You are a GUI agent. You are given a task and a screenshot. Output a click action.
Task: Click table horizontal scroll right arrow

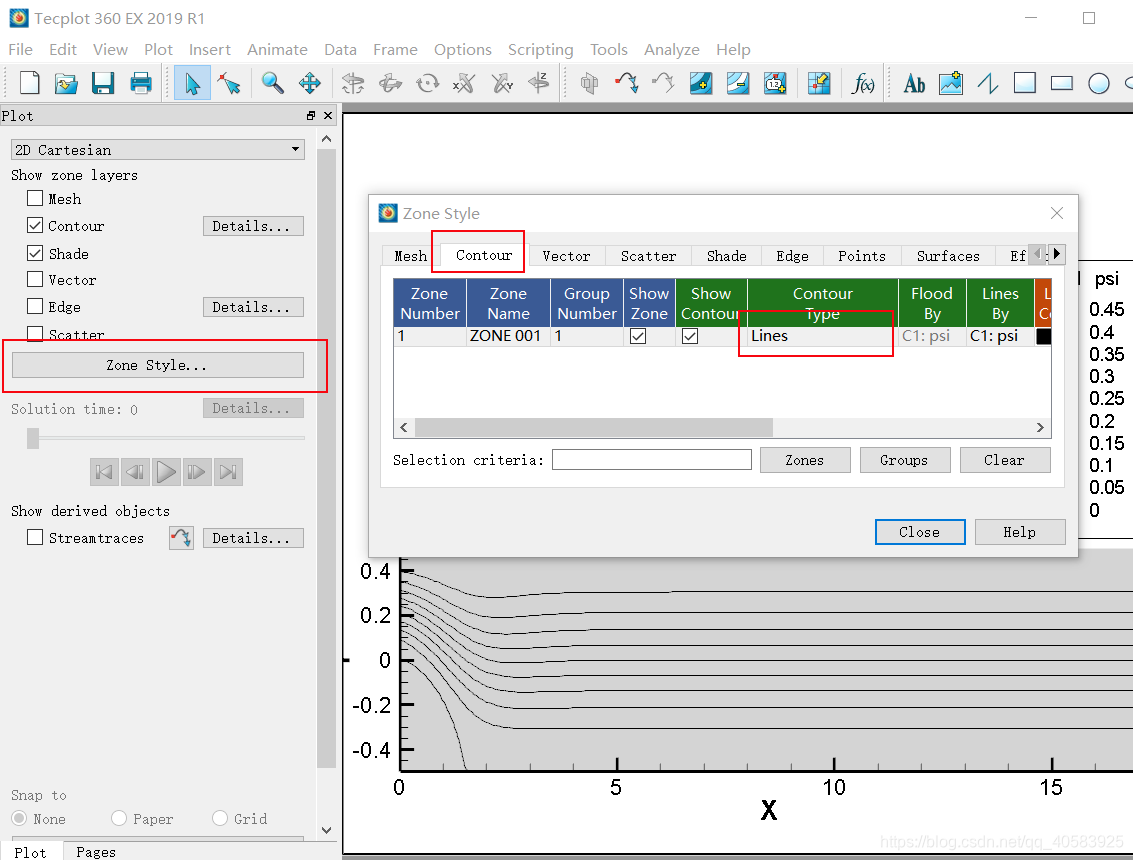[x=1041, y=428]
